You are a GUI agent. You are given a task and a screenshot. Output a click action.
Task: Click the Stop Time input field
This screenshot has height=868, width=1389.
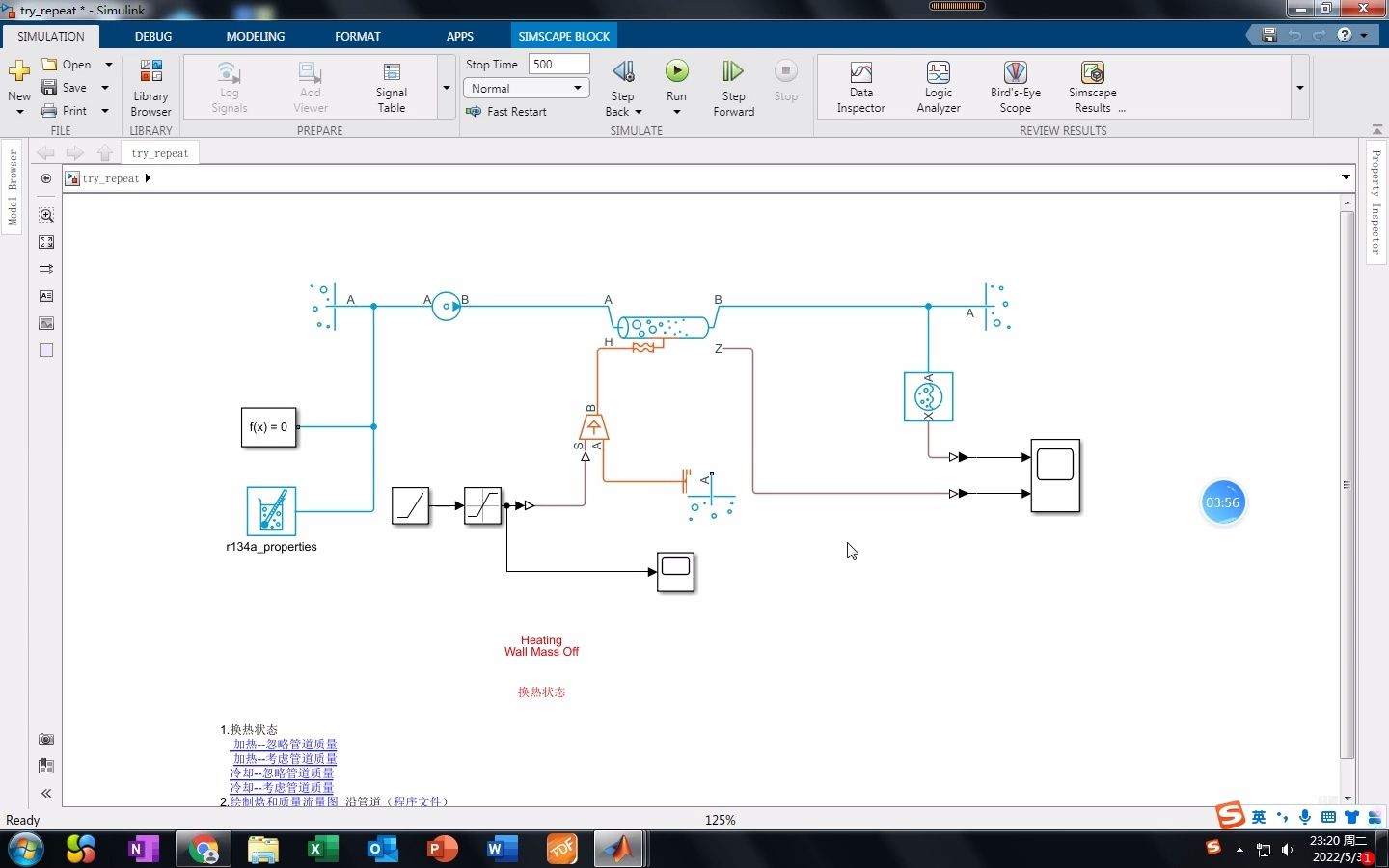558,64
